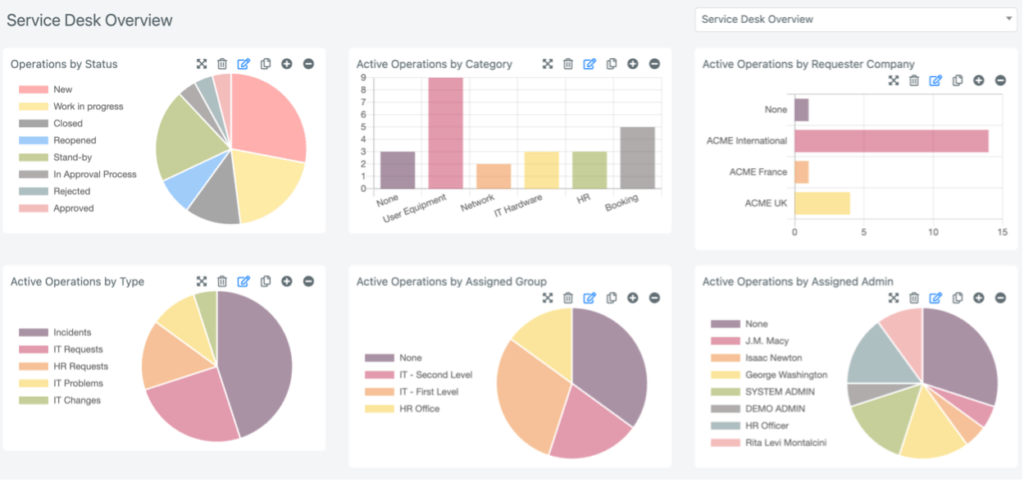Duplicate Active Operations by Category widget

[611, 64]
